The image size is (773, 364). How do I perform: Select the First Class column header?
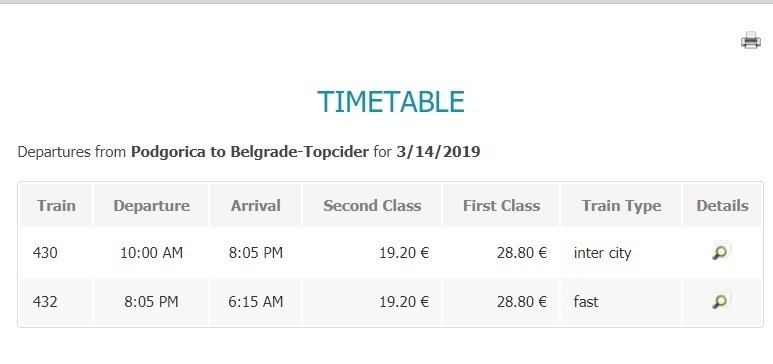coord(501,206)
